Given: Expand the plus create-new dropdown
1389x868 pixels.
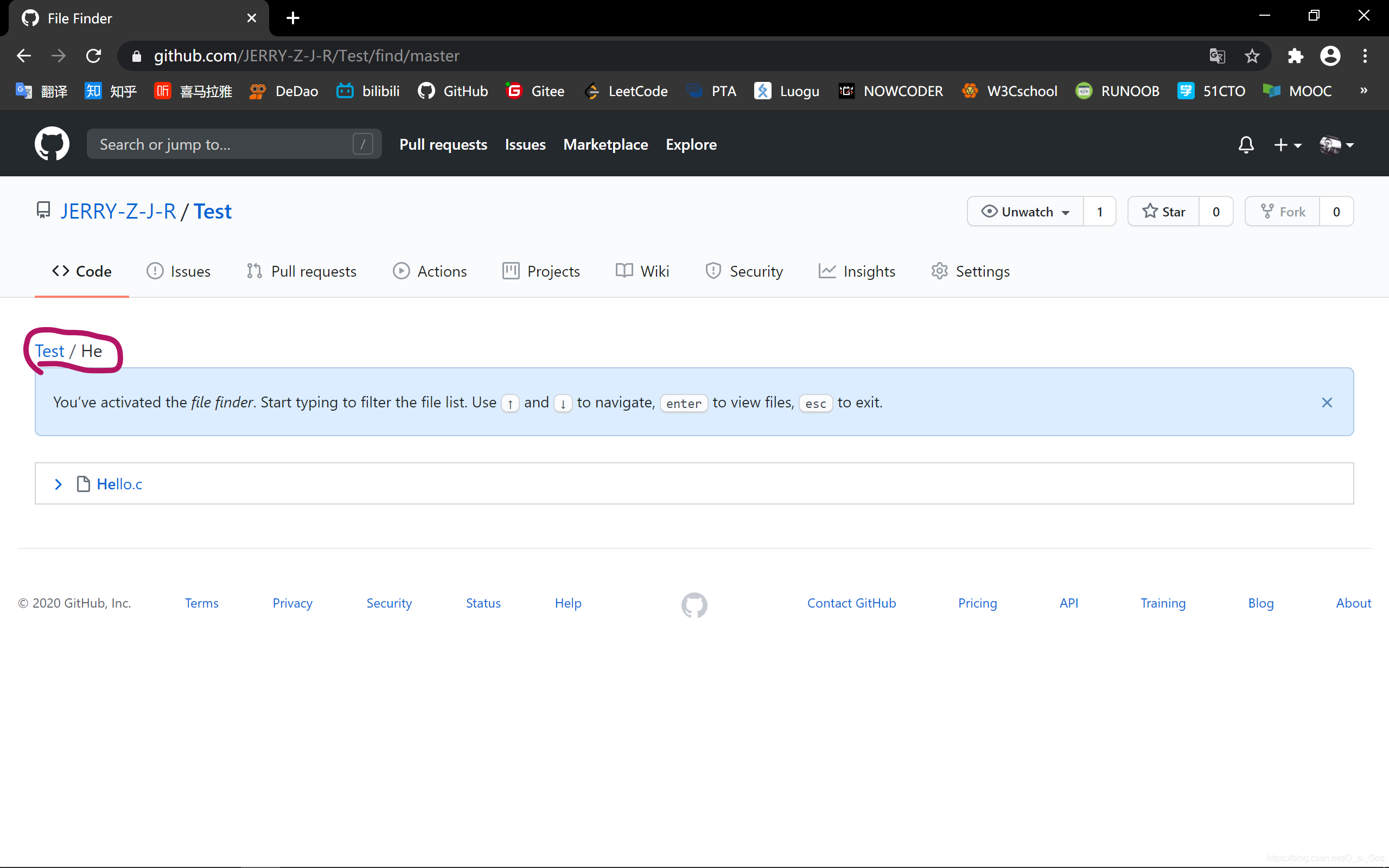Looking at the screenshot, I should [x=1288, y=145].
